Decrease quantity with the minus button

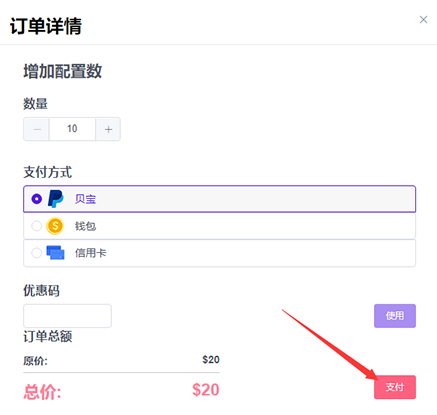pyautogui.click(x=37, y=129)
